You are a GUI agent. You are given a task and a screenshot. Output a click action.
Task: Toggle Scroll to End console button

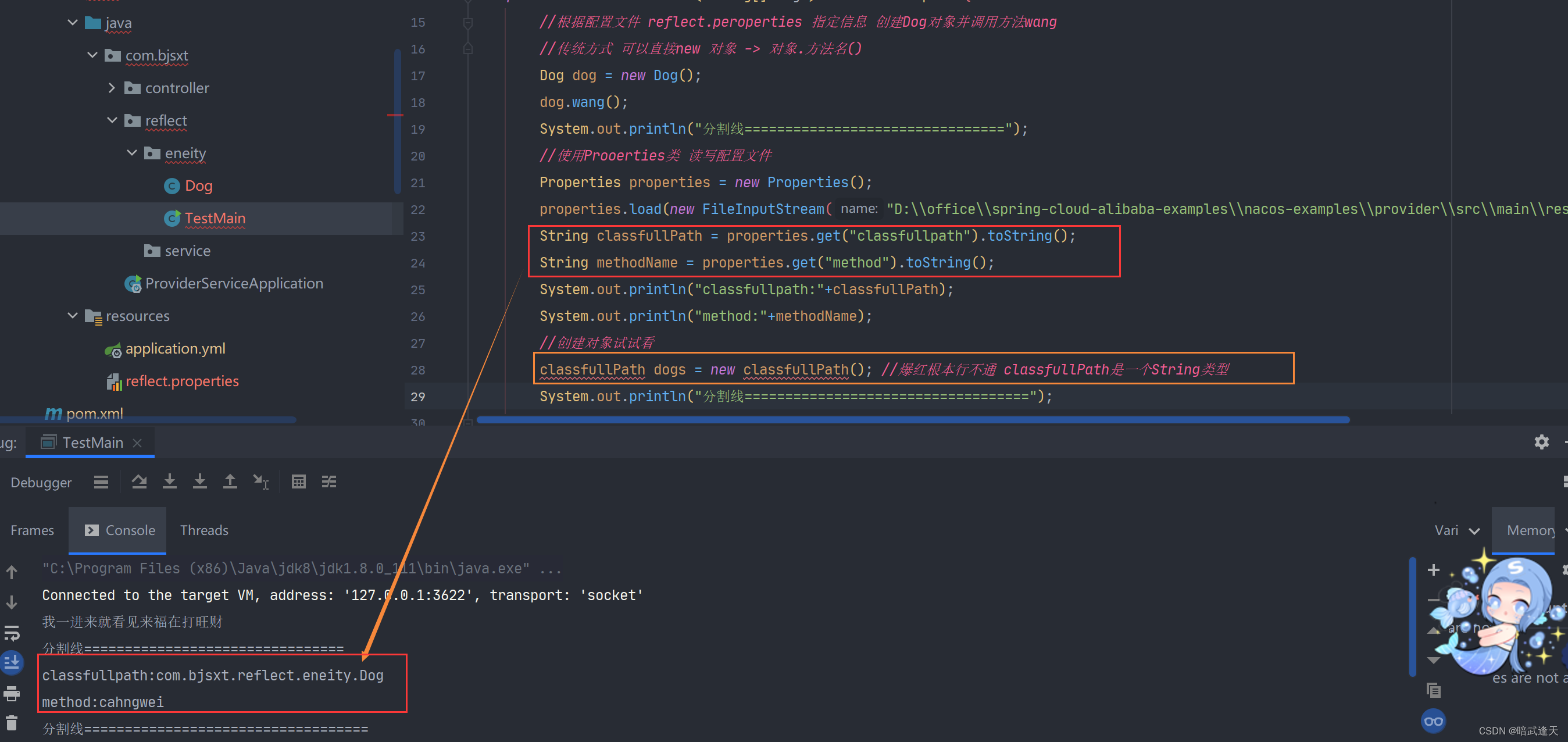[x=12, y=662]
